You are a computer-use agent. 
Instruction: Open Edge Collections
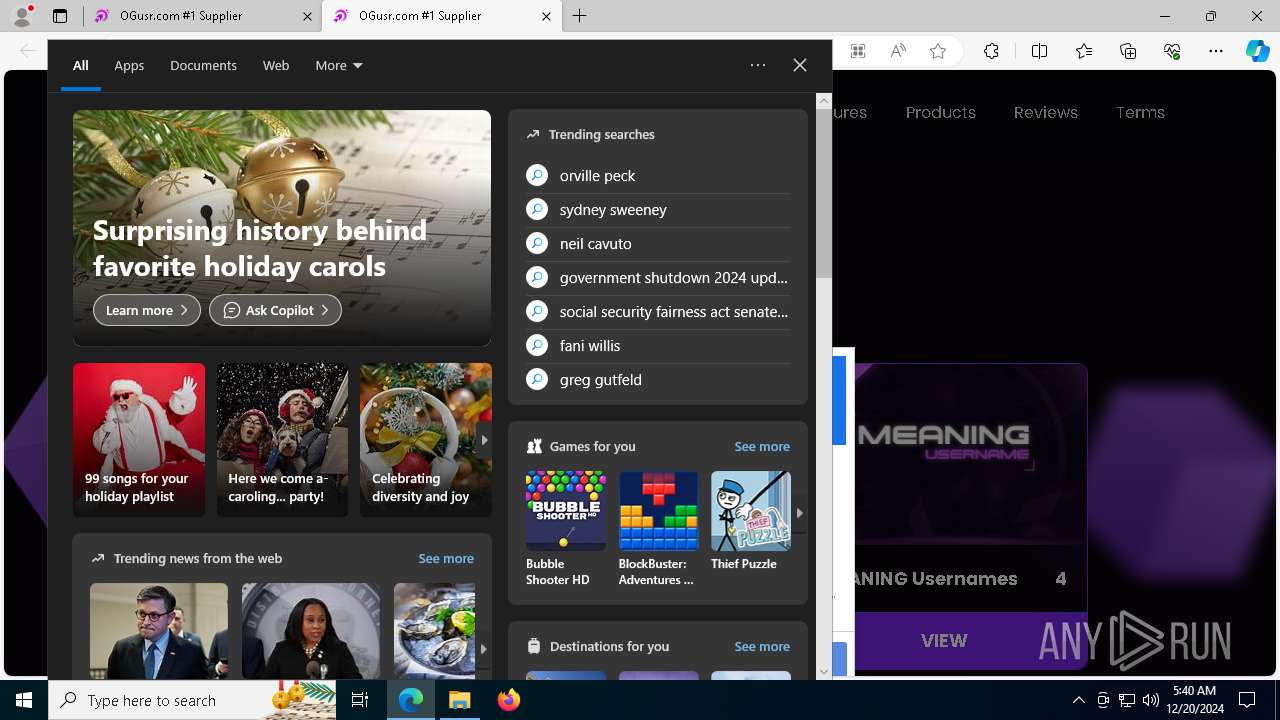[x=1128, y=51]
